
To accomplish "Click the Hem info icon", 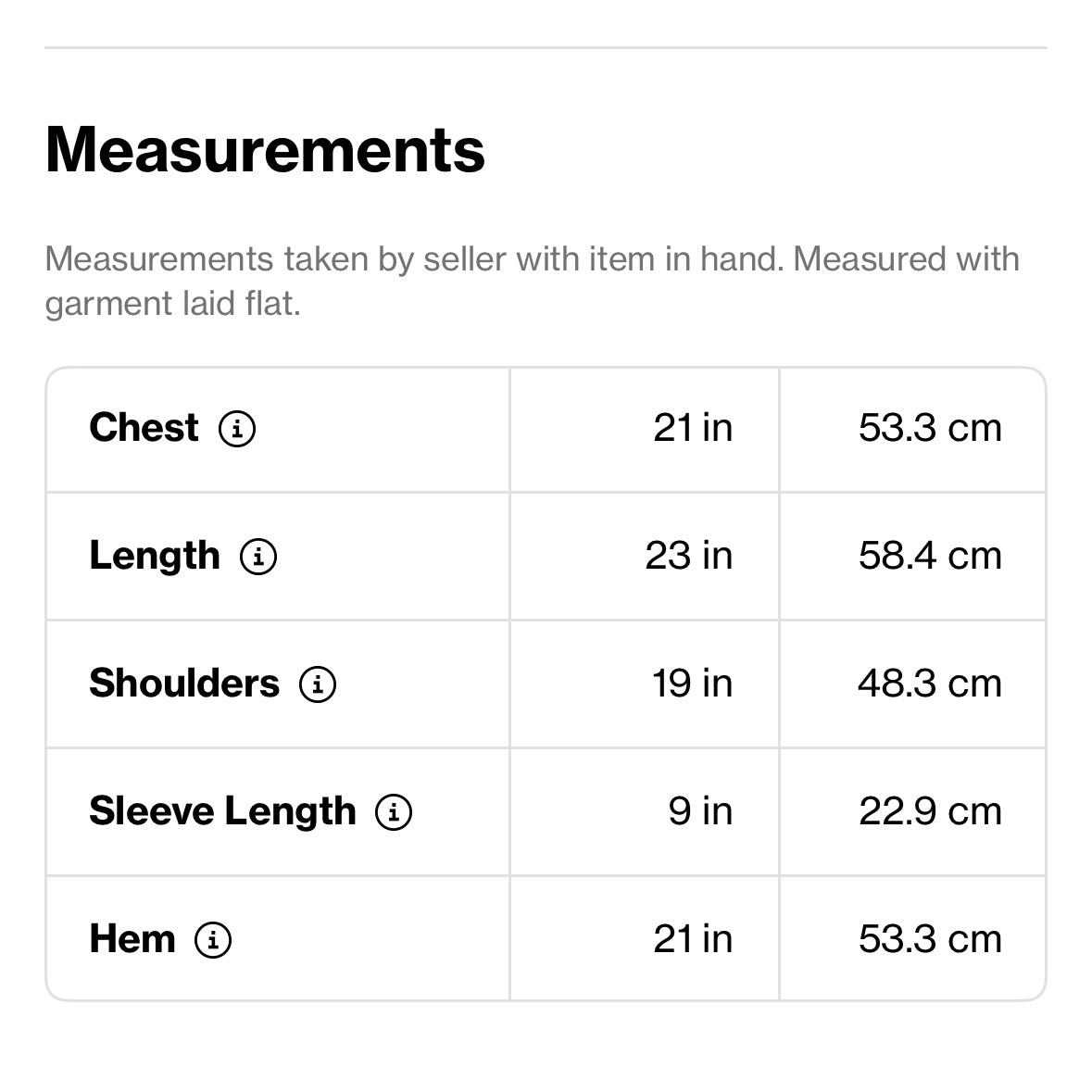I will (213, 940).
